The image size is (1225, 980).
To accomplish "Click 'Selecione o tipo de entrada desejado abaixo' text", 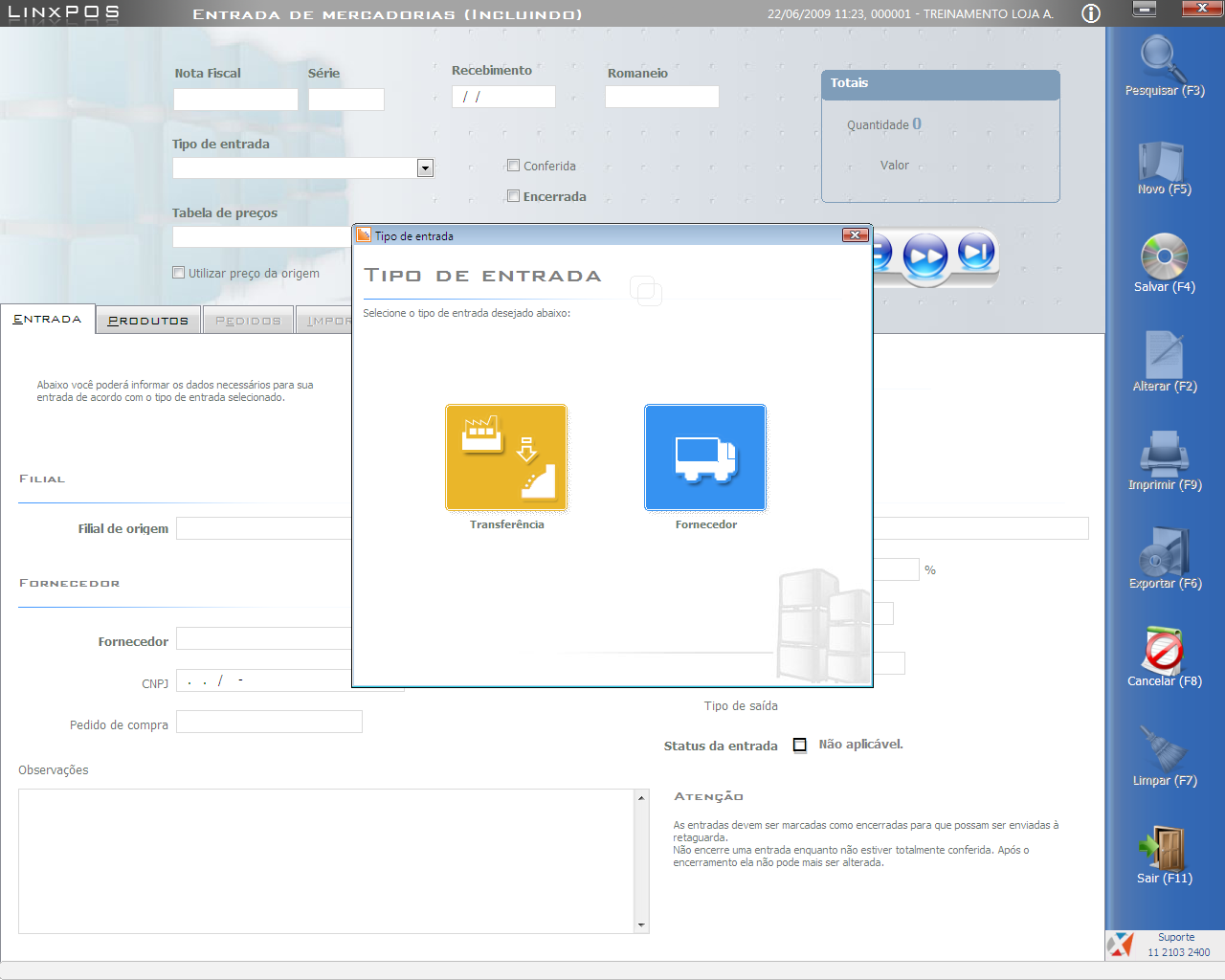I will point(467,313).
